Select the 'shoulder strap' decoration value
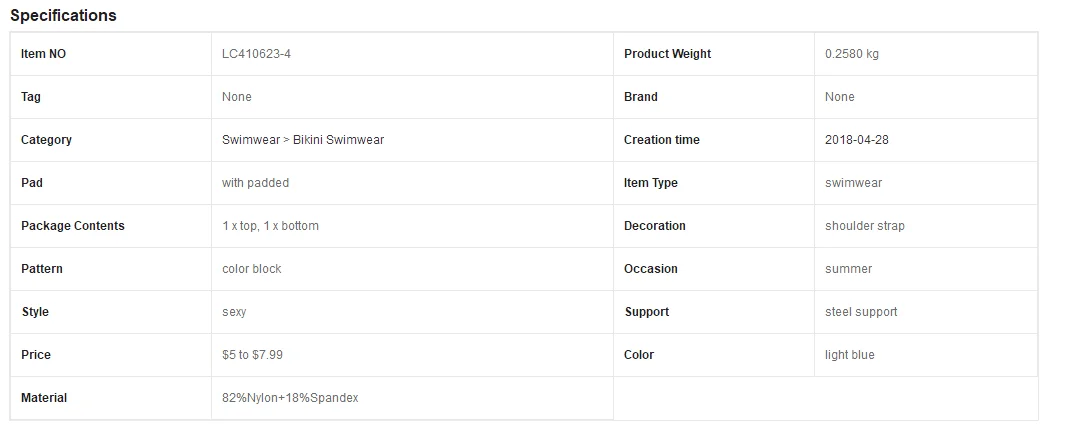This screenshot has height=439, width=1083. (865, 226)
